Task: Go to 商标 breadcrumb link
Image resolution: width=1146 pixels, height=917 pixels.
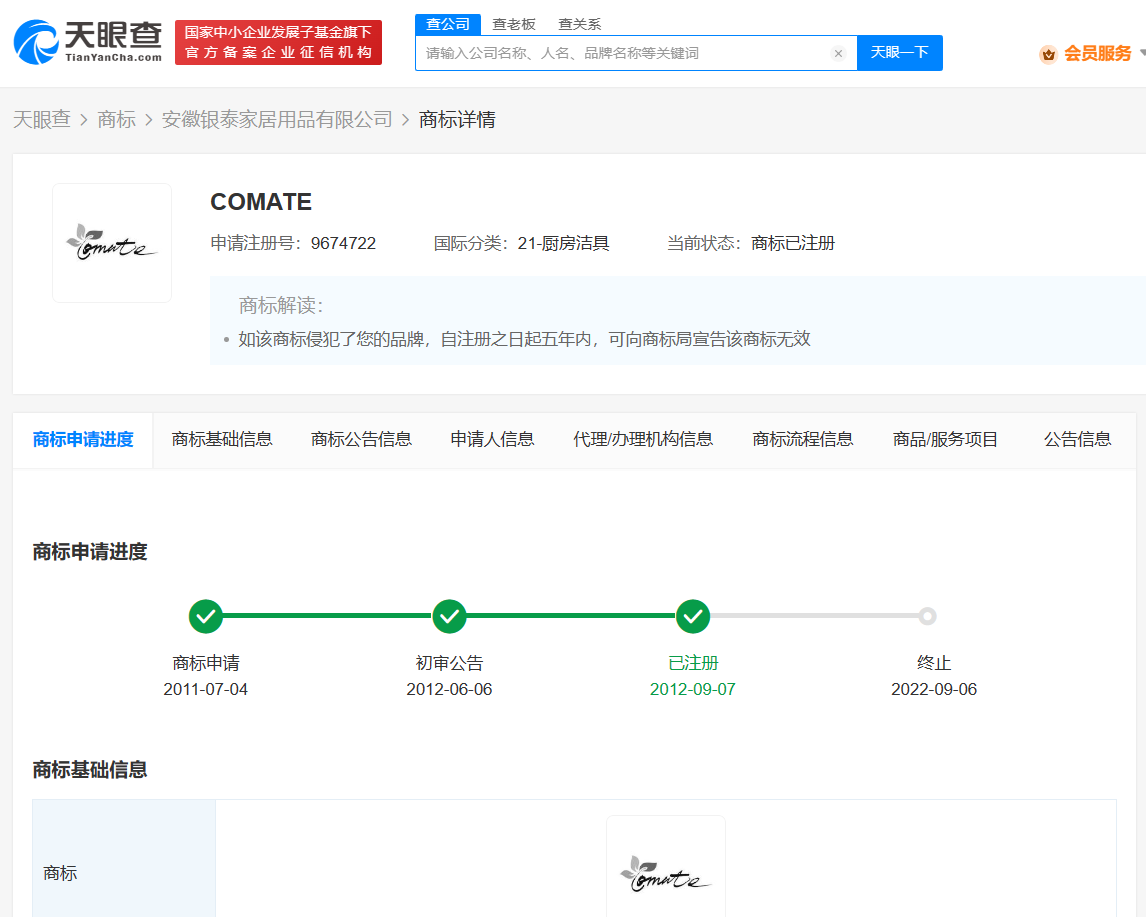Action: click(117, 119)
